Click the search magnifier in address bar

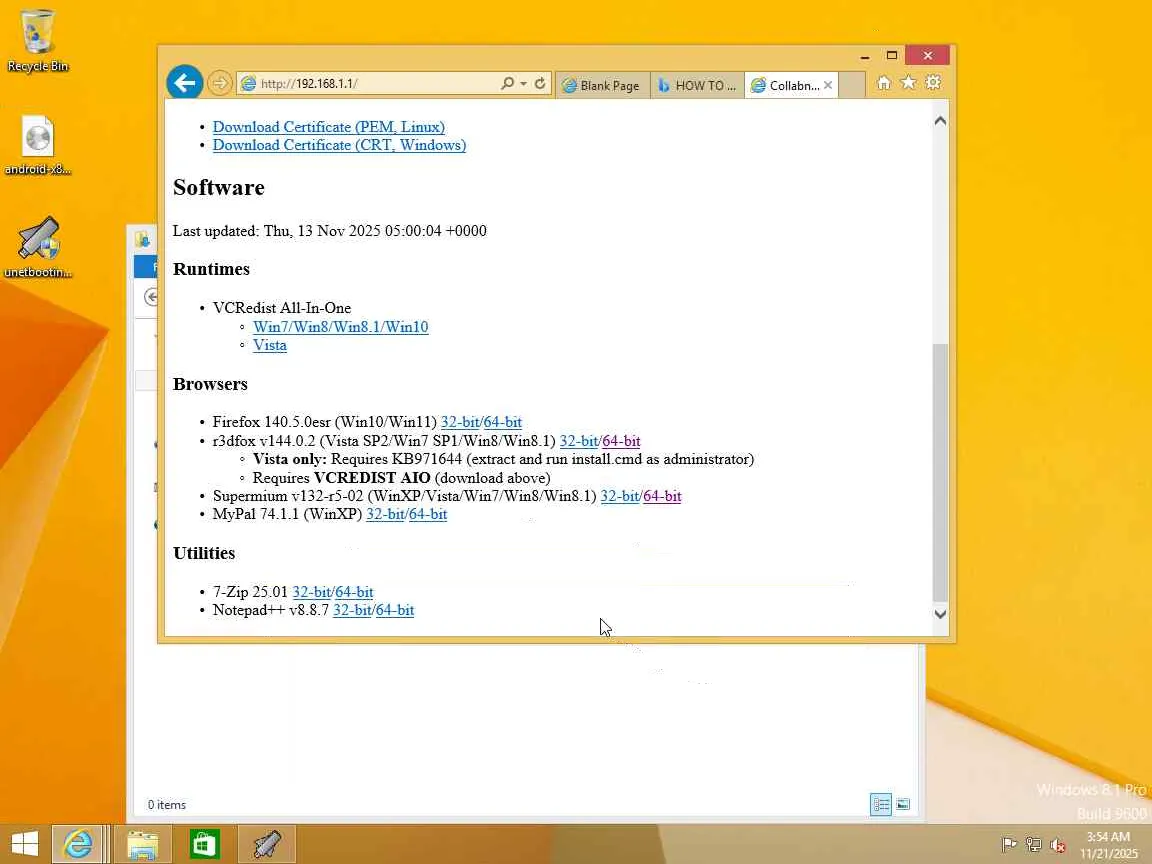pyautogui.click(x=507, y=83)
